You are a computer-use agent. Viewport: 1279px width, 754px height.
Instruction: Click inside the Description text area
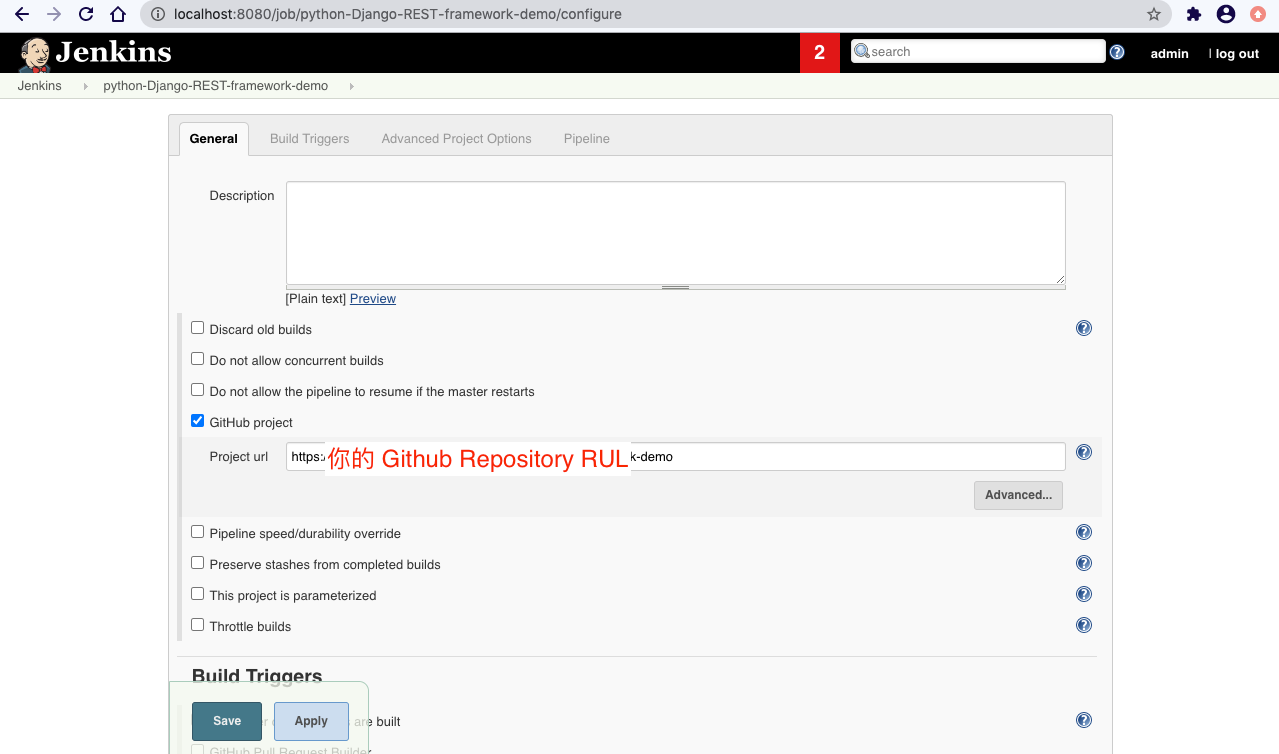point(675,232)
